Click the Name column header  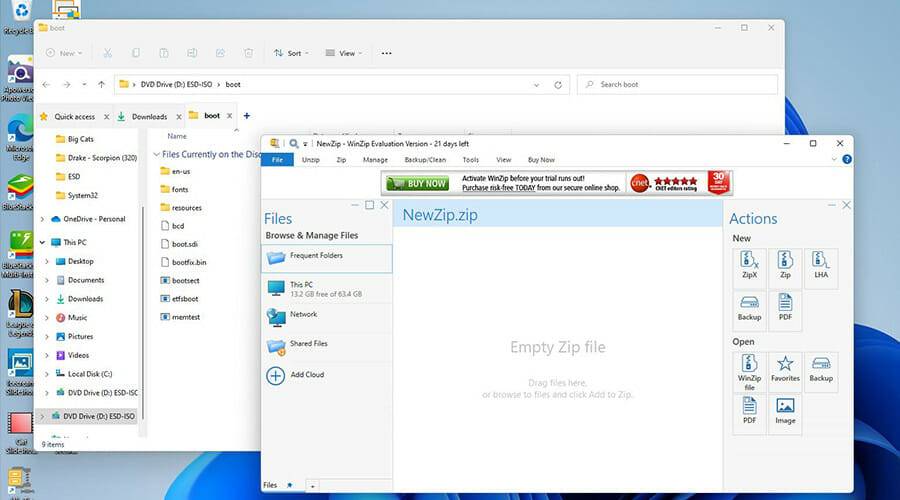click(x=177, y=136)
